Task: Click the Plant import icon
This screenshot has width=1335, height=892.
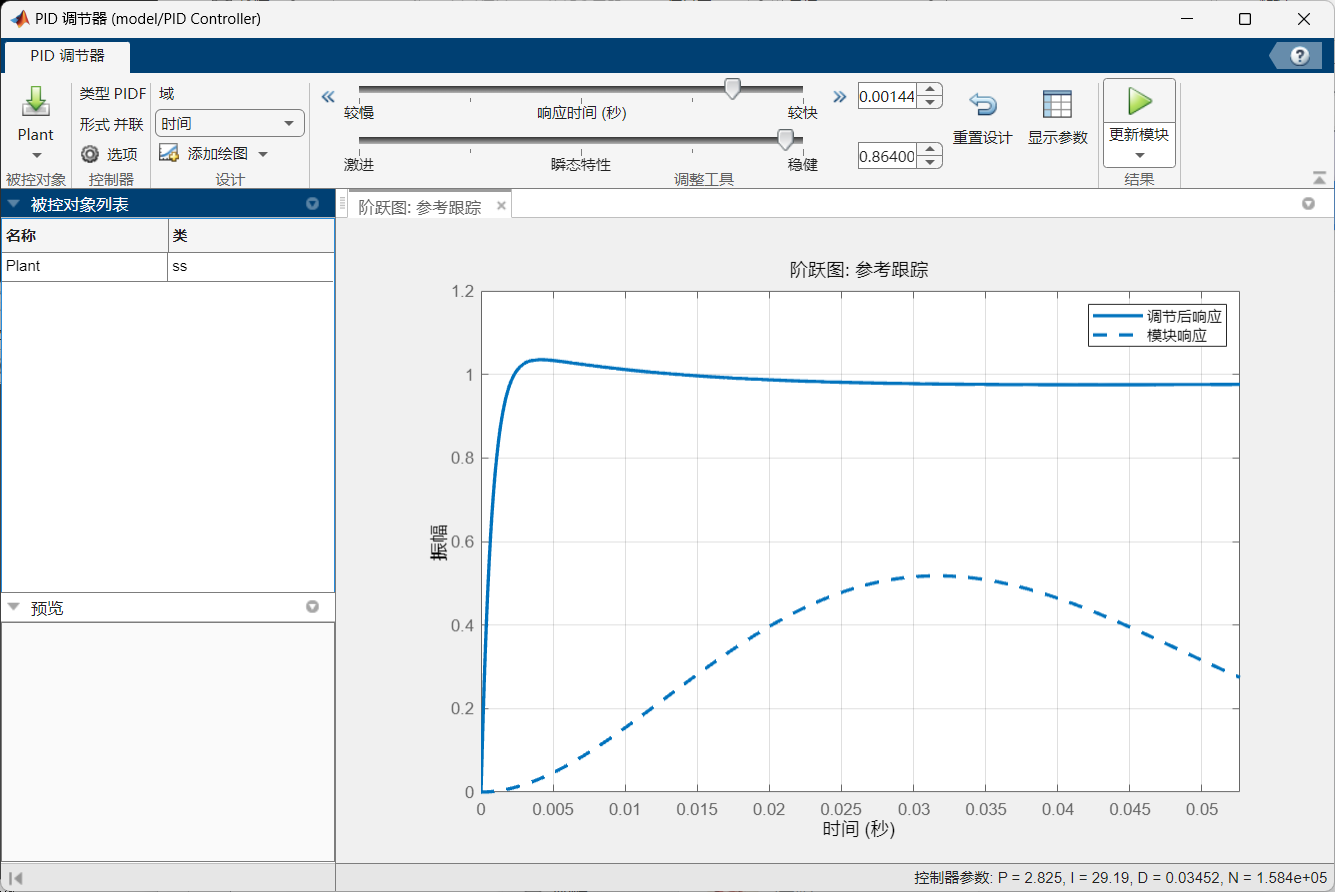Action: pos(35,101)
